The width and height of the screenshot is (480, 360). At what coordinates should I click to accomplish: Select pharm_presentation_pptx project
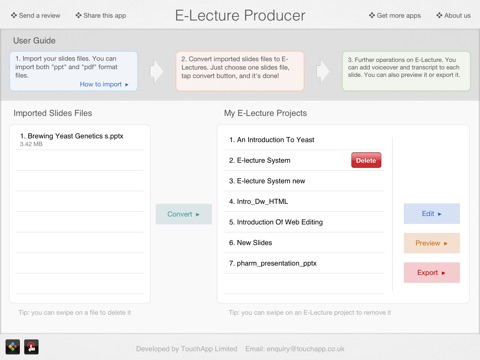304,263
